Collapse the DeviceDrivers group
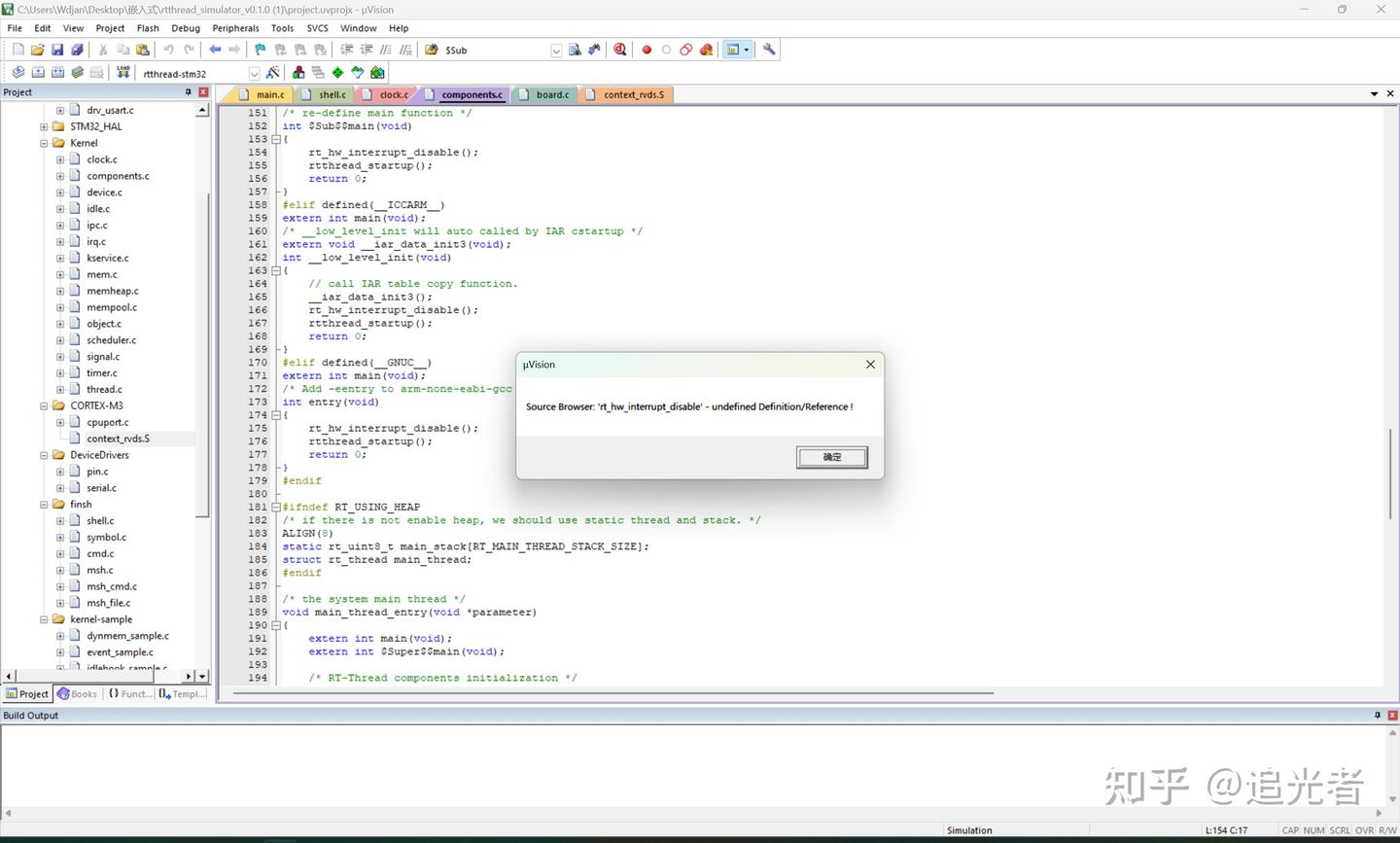Screen dimensions: 1400x843 point(44,455)
